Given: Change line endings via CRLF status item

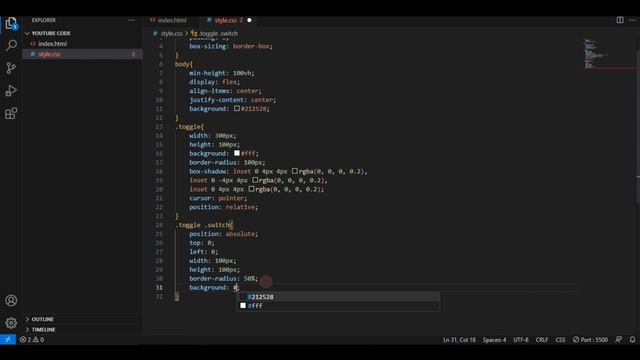Looking at the screenshot, I should pyautogui.click(x=542, y=340).
